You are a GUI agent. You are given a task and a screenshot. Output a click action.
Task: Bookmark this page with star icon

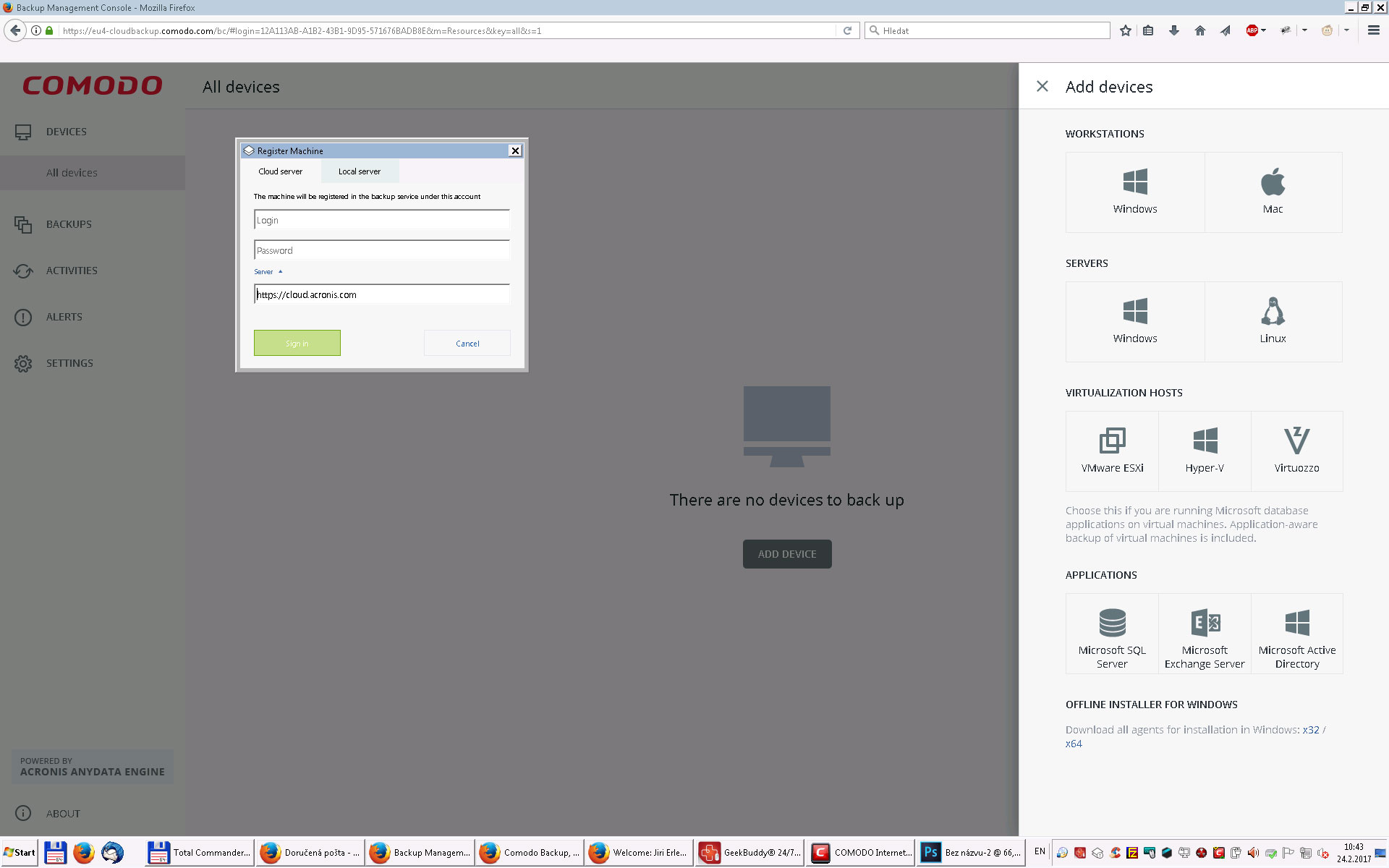click(1126, 30)
